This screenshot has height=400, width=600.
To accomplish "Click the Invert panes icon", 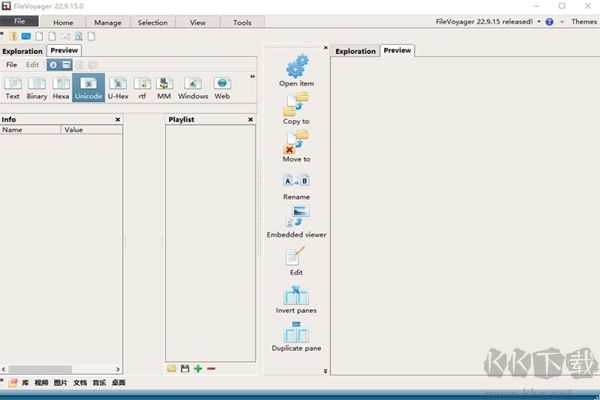I will pyautogui.click(x=296, y=295).
